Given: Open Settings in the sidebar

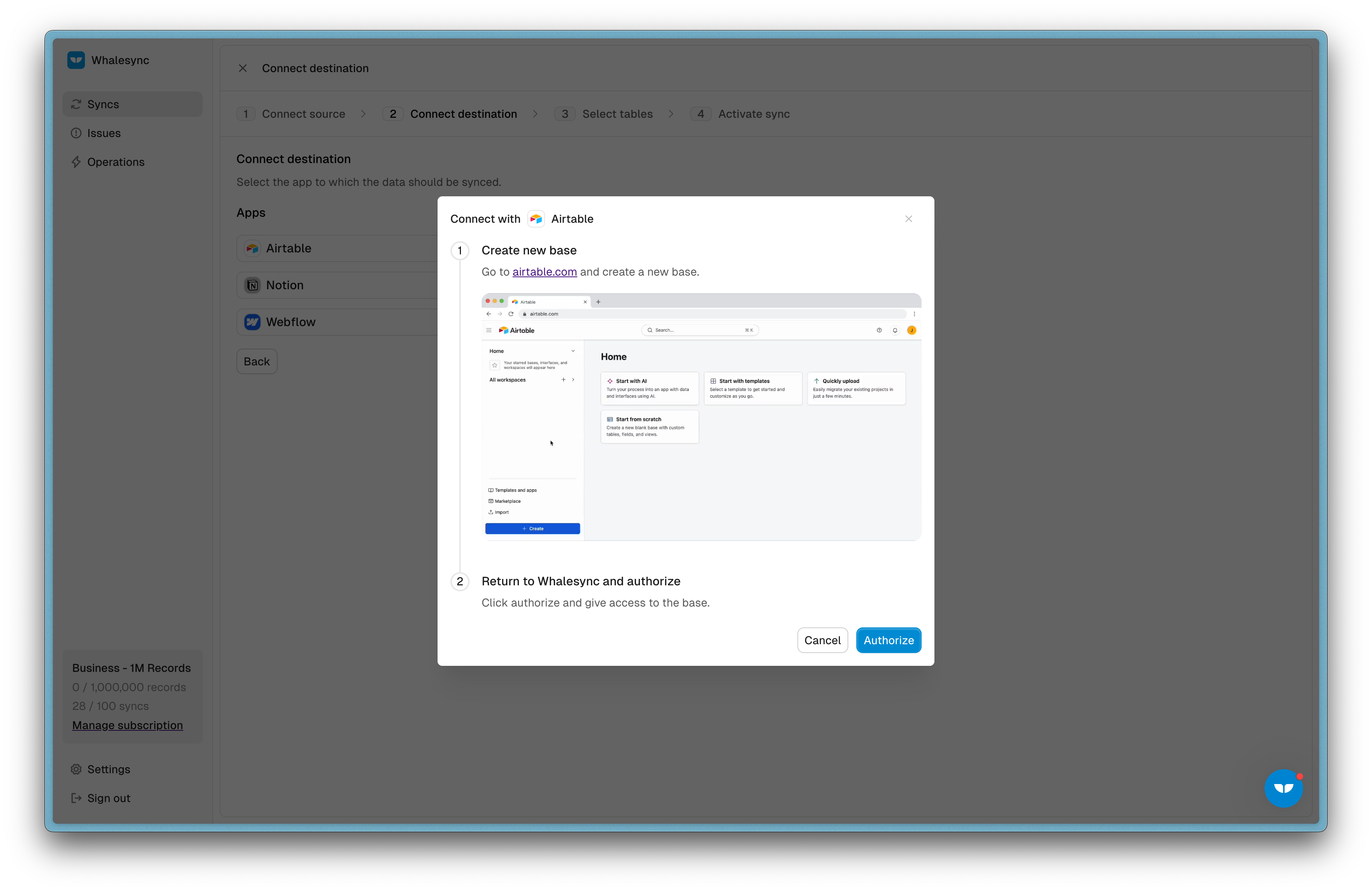Looking at the screenshot, I should point(132,769).
